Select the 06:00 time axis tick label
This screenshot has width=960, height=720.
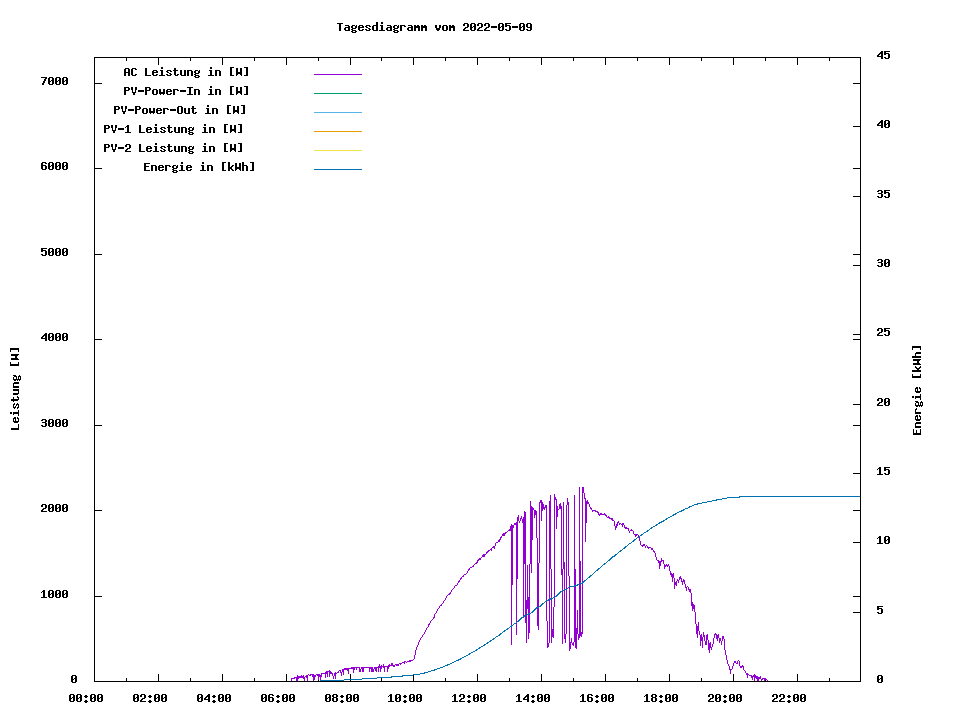tap(277, 698)
